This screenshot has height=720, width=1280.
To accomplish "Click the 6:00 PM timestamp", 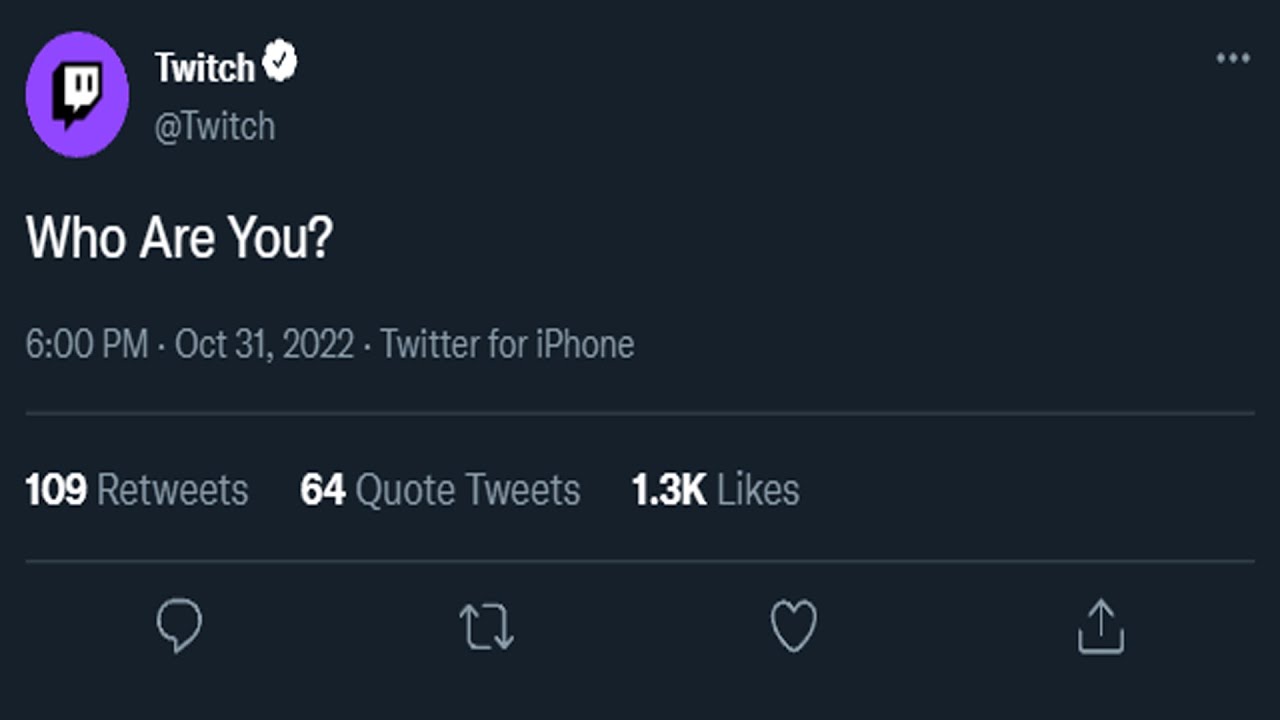I will click(x=87, y=345).
